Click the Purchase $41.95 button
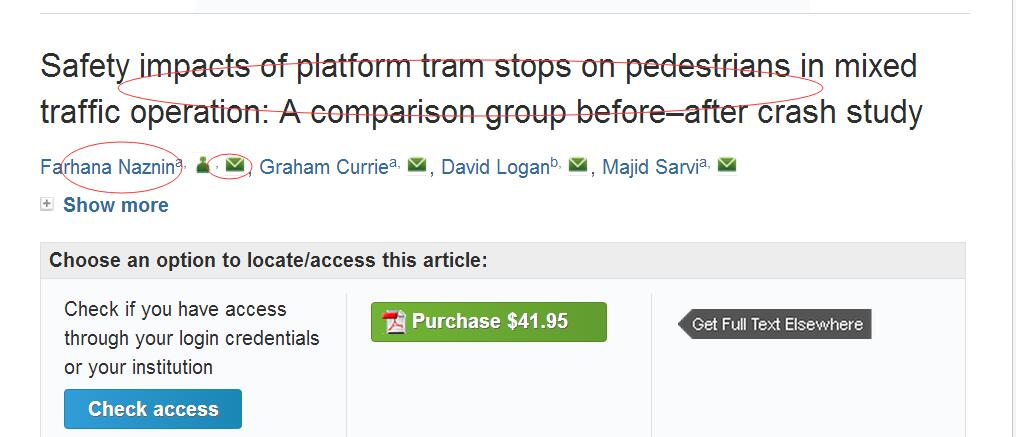This screenshot has height=437, width=1016. (x=489, y=322)
